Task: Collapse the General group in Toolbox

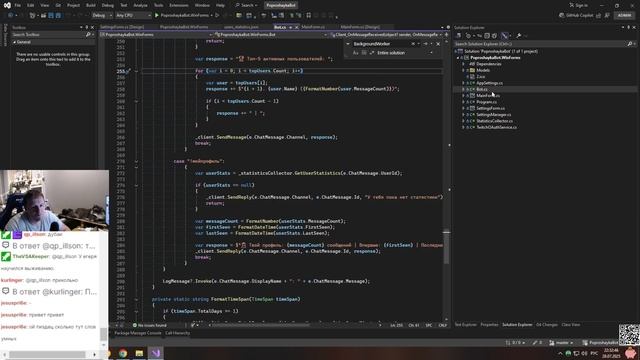Action: click(x=14, y=42)
